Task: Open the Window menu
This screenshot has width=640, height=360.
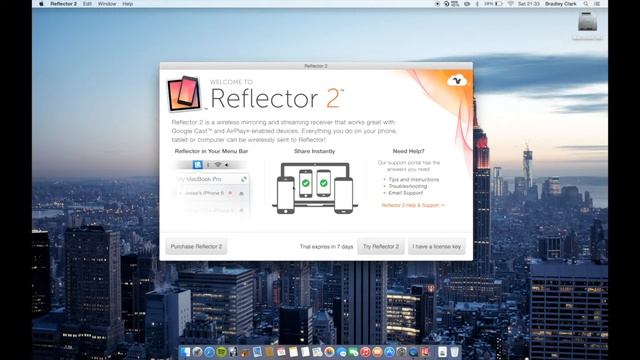Action: [107, 4]
